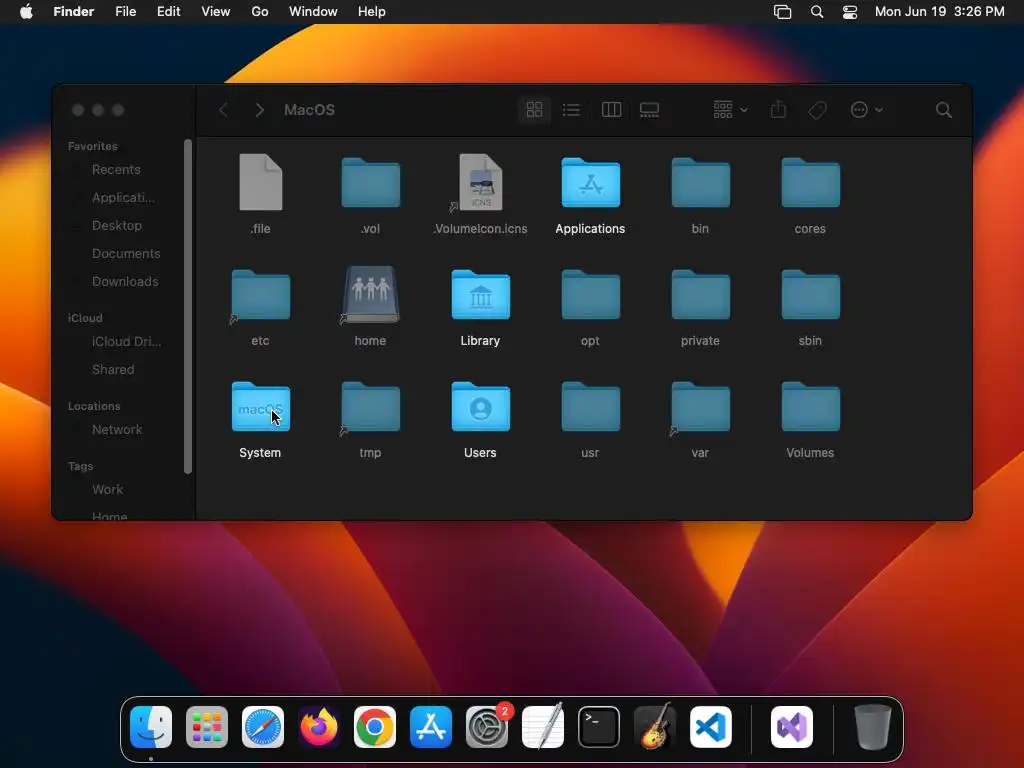1024x768 pixels.
Task: Open the tmp folder alias
Action: point(370,407)
